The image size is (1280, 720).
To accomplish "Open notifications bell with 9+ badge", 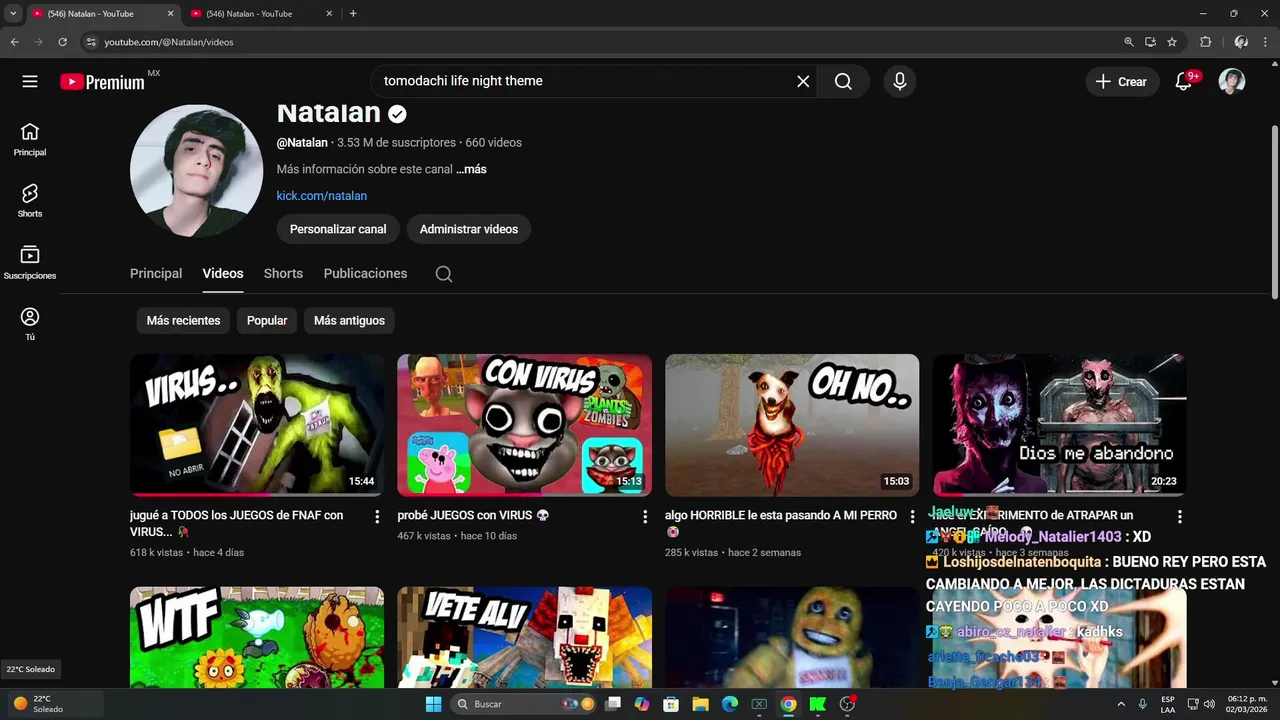I will (x=1184, y=81).
